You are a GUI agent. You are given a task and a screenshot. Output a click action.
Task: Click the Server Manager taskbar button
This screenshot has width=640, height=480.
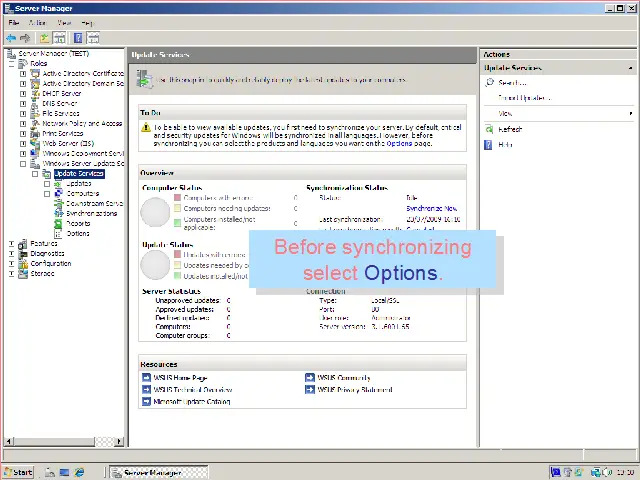(x=159, y=472)
